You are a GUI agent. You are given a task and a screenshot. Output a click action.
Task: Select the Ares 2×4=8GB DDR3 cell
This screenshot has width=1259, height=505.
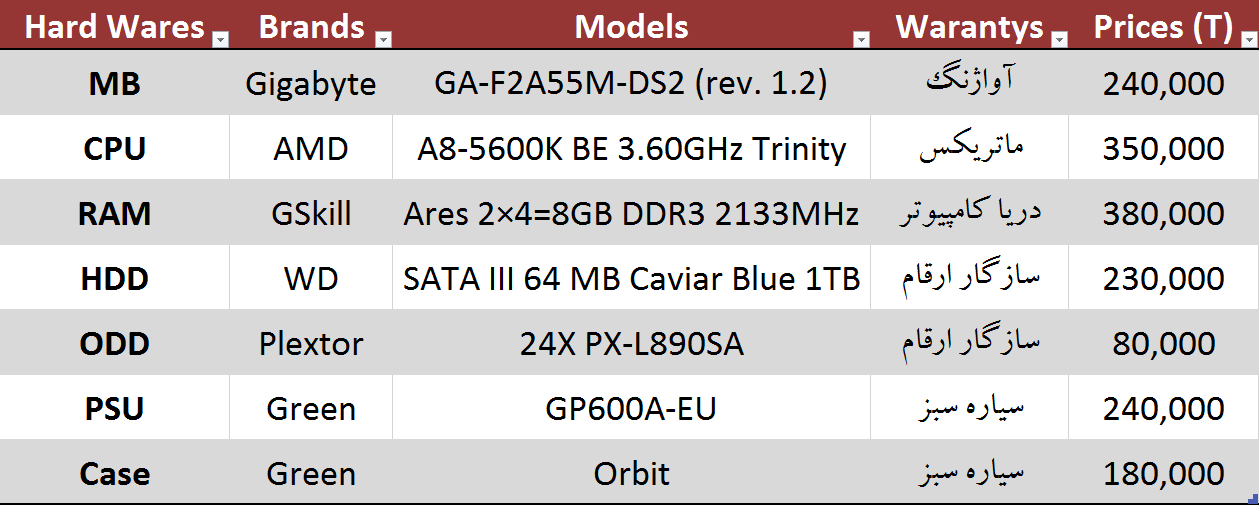[x=630, y=214]
